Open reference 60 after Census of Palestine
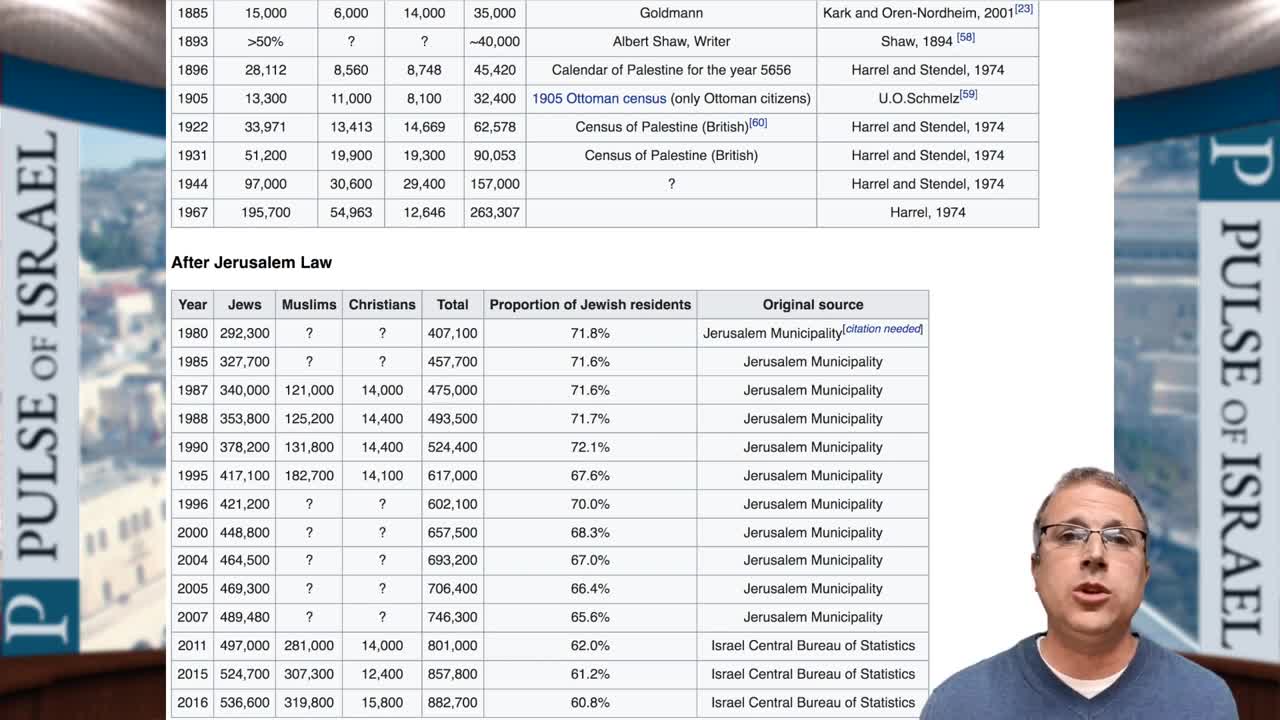This screenshot has width=1280, height=720. point(758,123)
